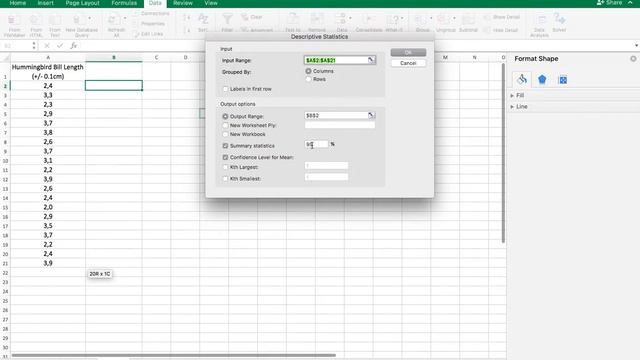Open the Solver tool icon

(559, 19)
